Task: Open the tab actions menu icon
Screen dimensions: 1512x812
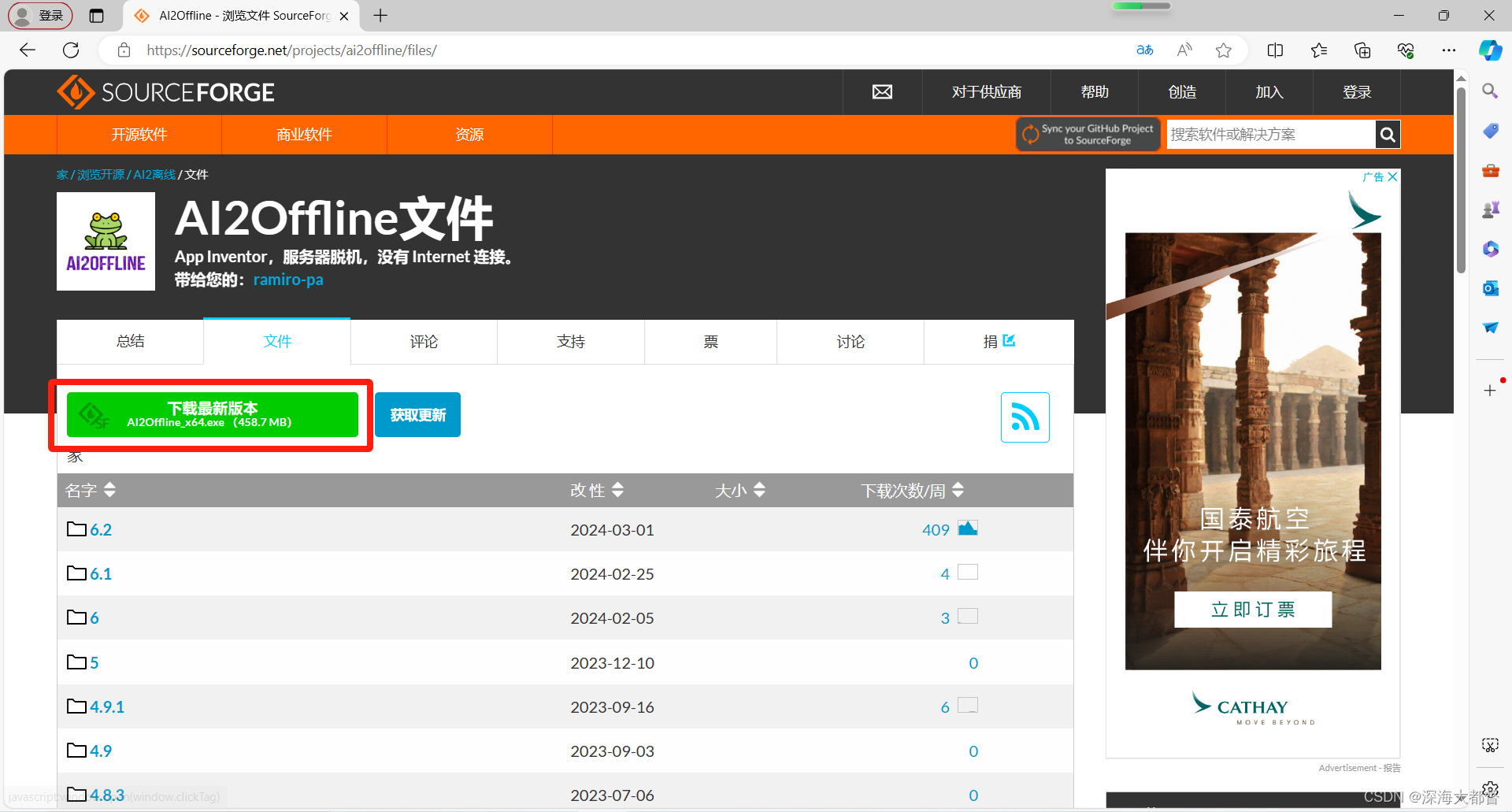Action: (x=96, y=16)
